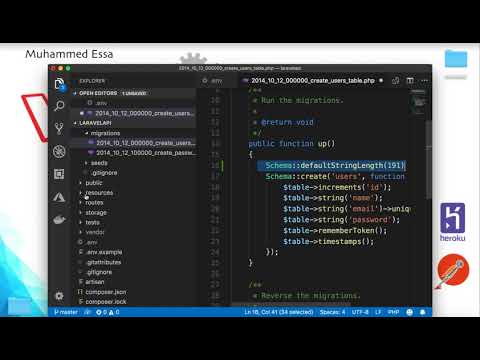Change file encoding UTF-8
The height and width of the screenshot is (360, 480).
[x=360, y=312]
